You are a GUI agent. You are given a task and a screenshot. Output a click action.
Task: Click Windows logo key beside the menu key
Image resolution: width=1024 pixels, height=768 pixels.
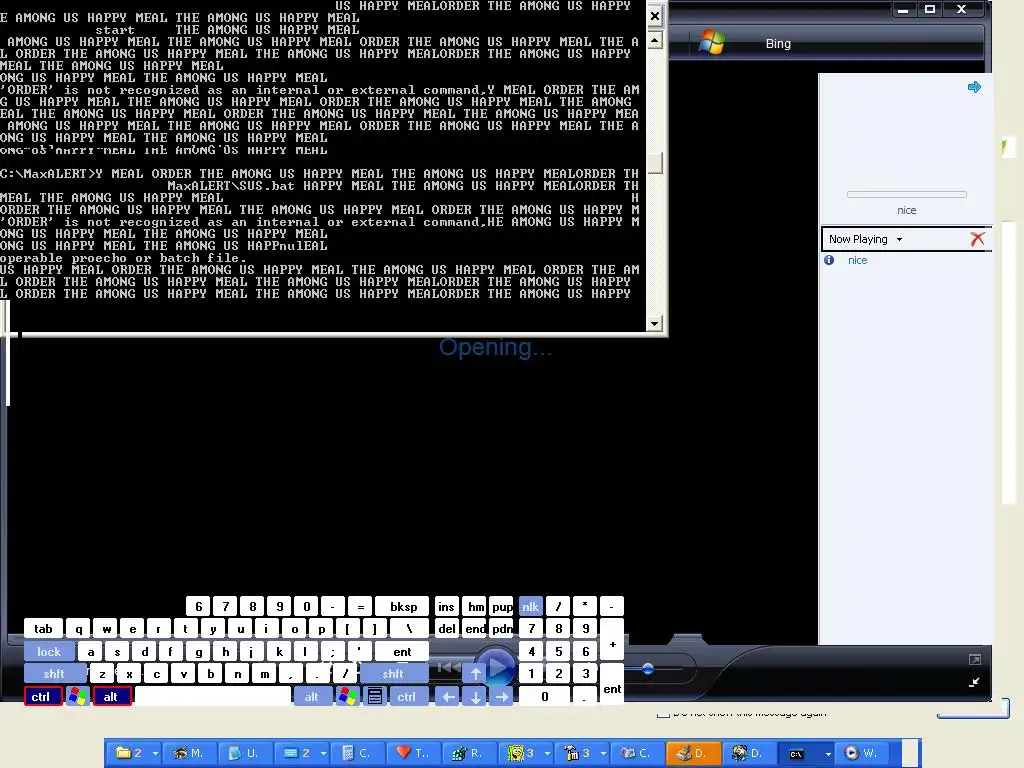(x=347, y=696)
